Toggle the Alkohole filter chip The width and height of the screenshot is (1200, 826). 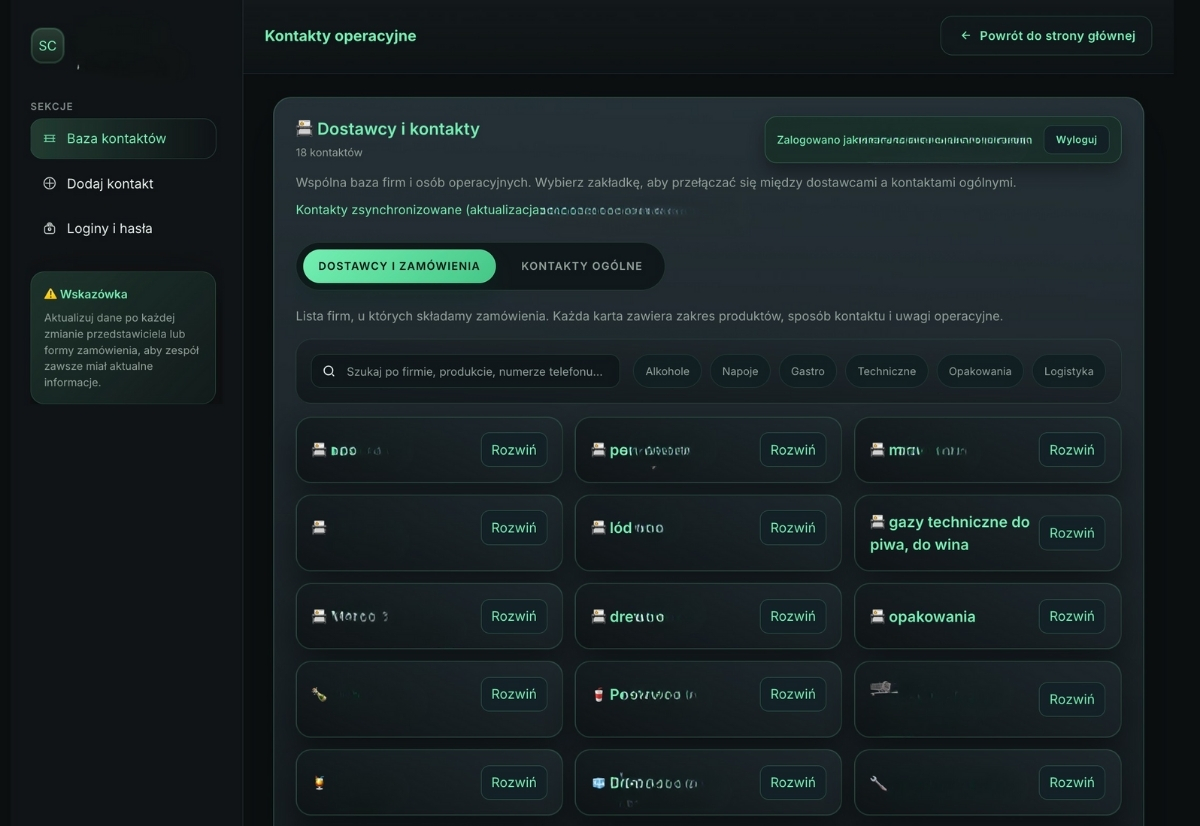(666, 370)
